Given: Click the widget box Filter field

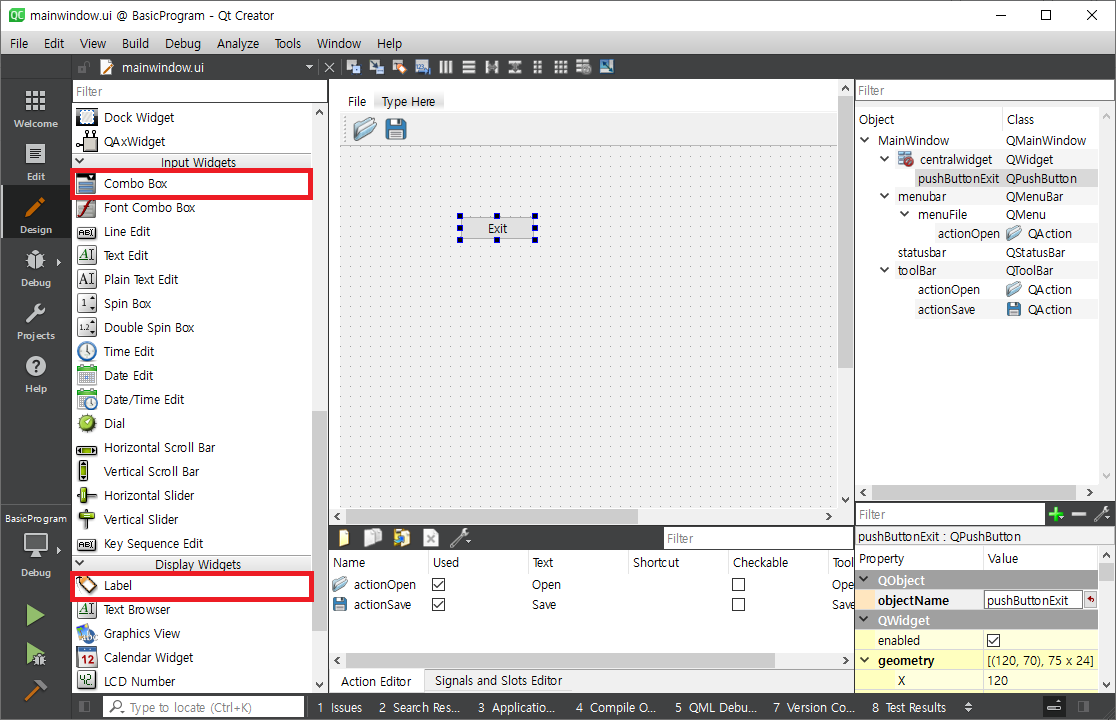Looking at the screenshot, I should point(199,91).
